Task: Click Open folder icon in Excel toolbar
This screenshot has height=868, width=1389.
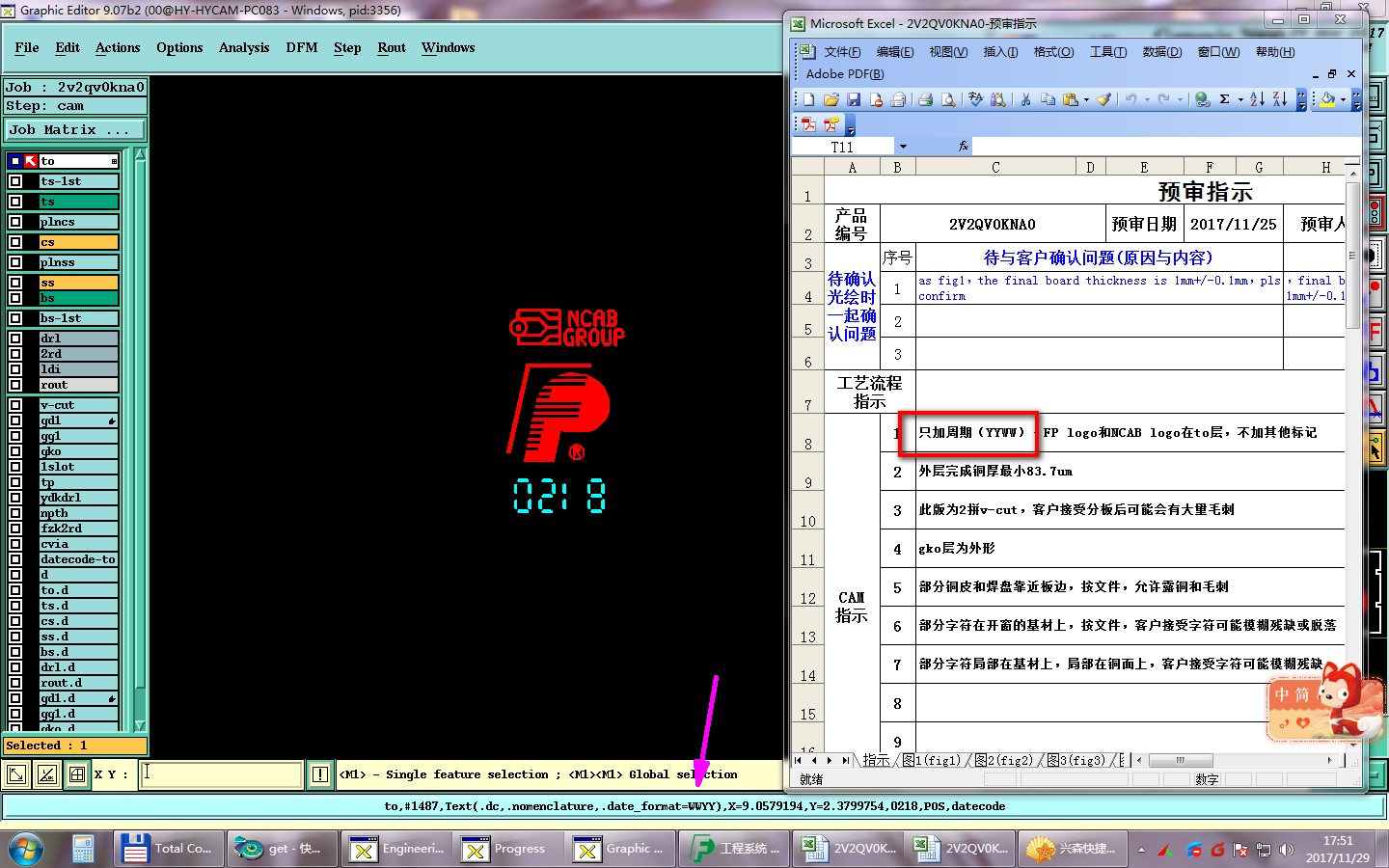Action: [x=831, y=99]
